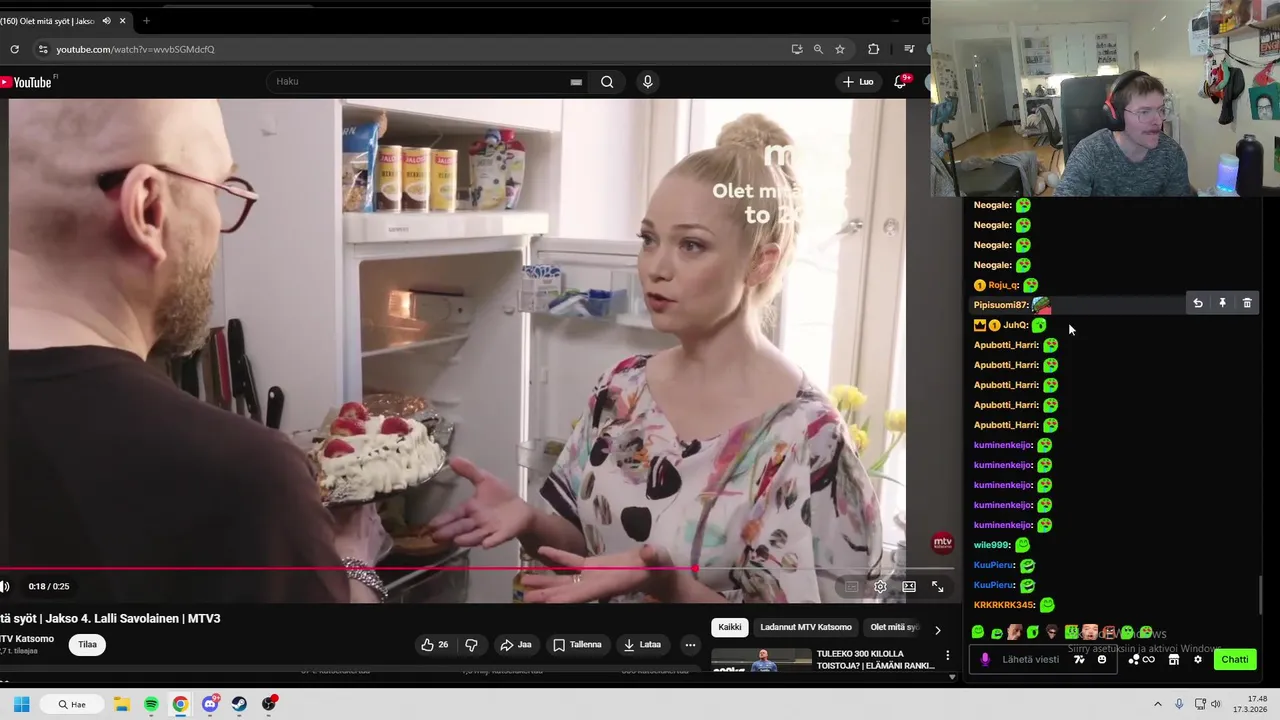Open chat settings gear
This screenshot has width=1280, height=720.
(x=1198, y=659)
